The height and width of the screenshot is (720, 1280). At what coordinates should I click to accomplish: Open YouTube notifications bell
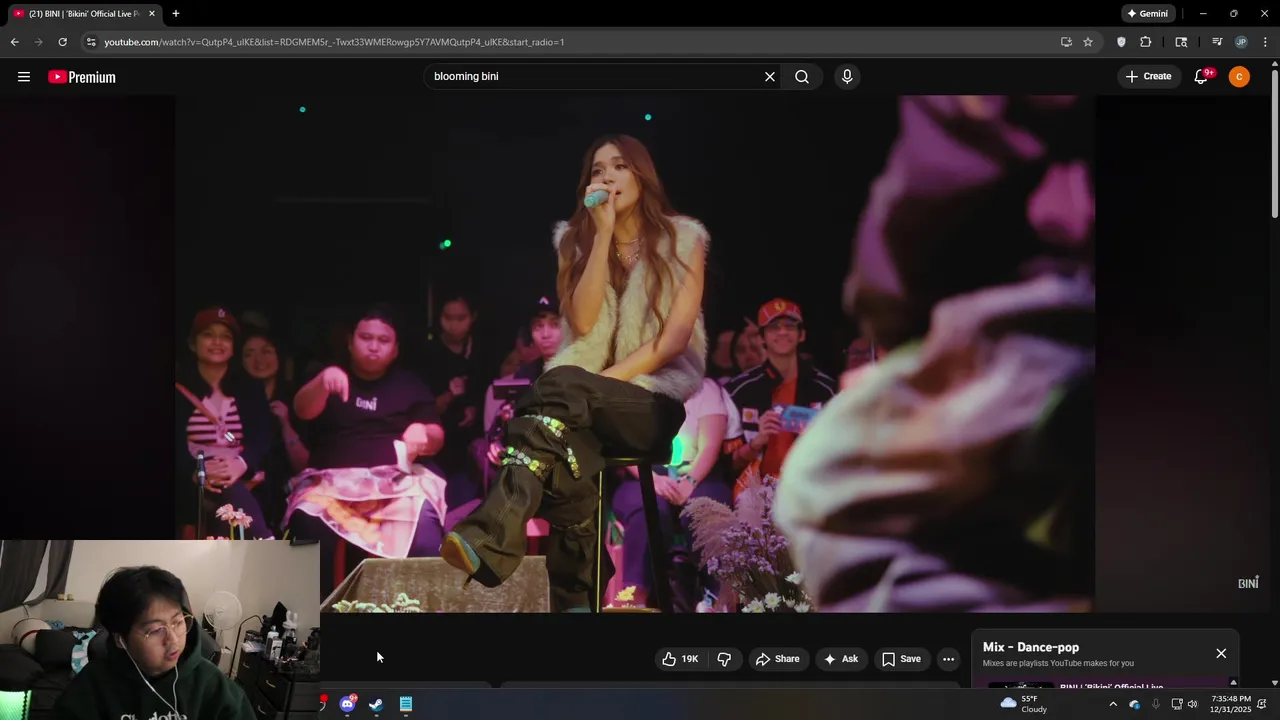(x=1201, y=77)
